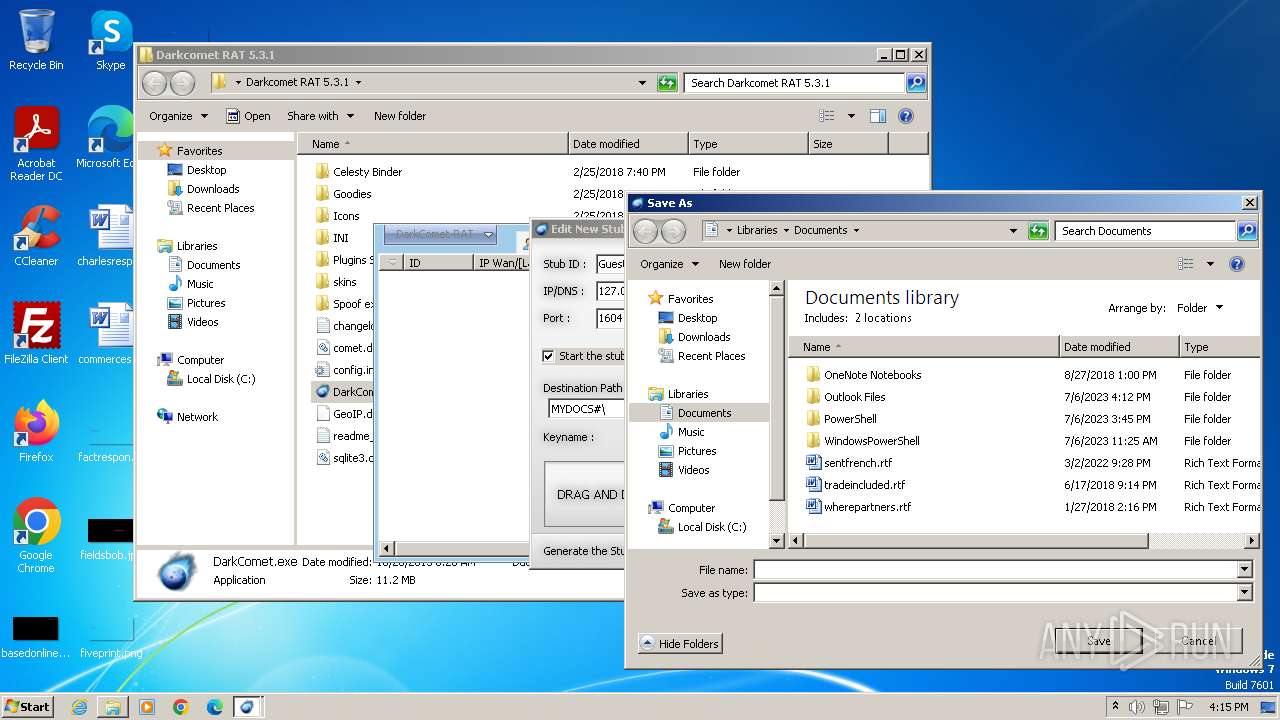Go back in Save As dialog

point(646,231)
